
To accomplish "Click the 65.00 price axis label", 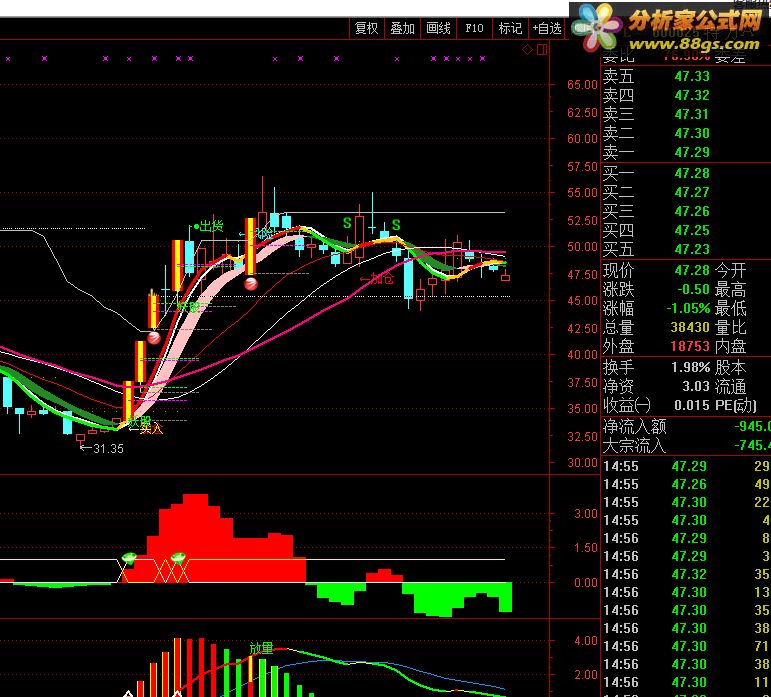I will tap(582, 85).
